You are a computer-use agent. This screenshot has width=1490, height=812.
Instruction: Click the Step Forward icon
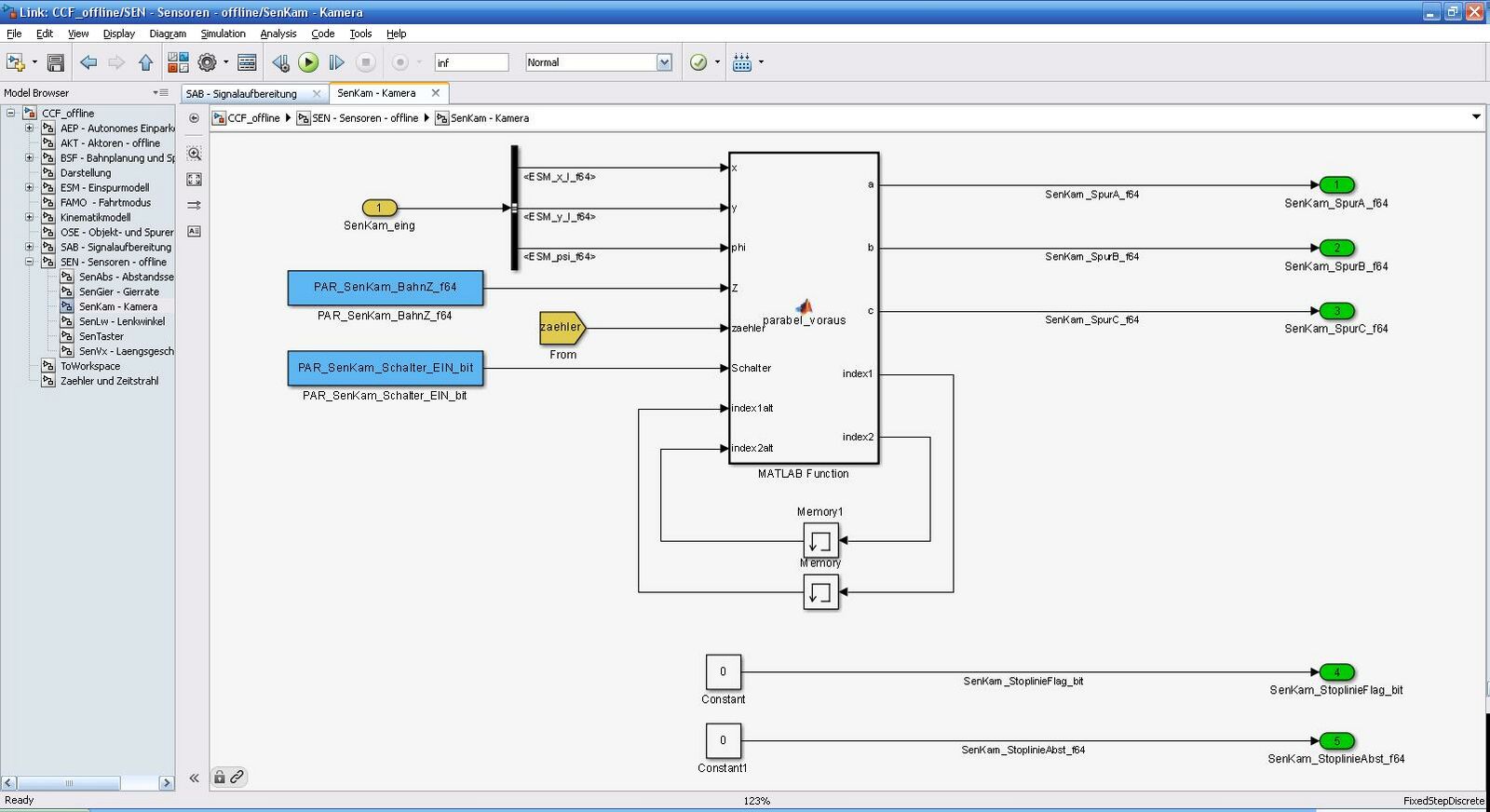point(337,62)
